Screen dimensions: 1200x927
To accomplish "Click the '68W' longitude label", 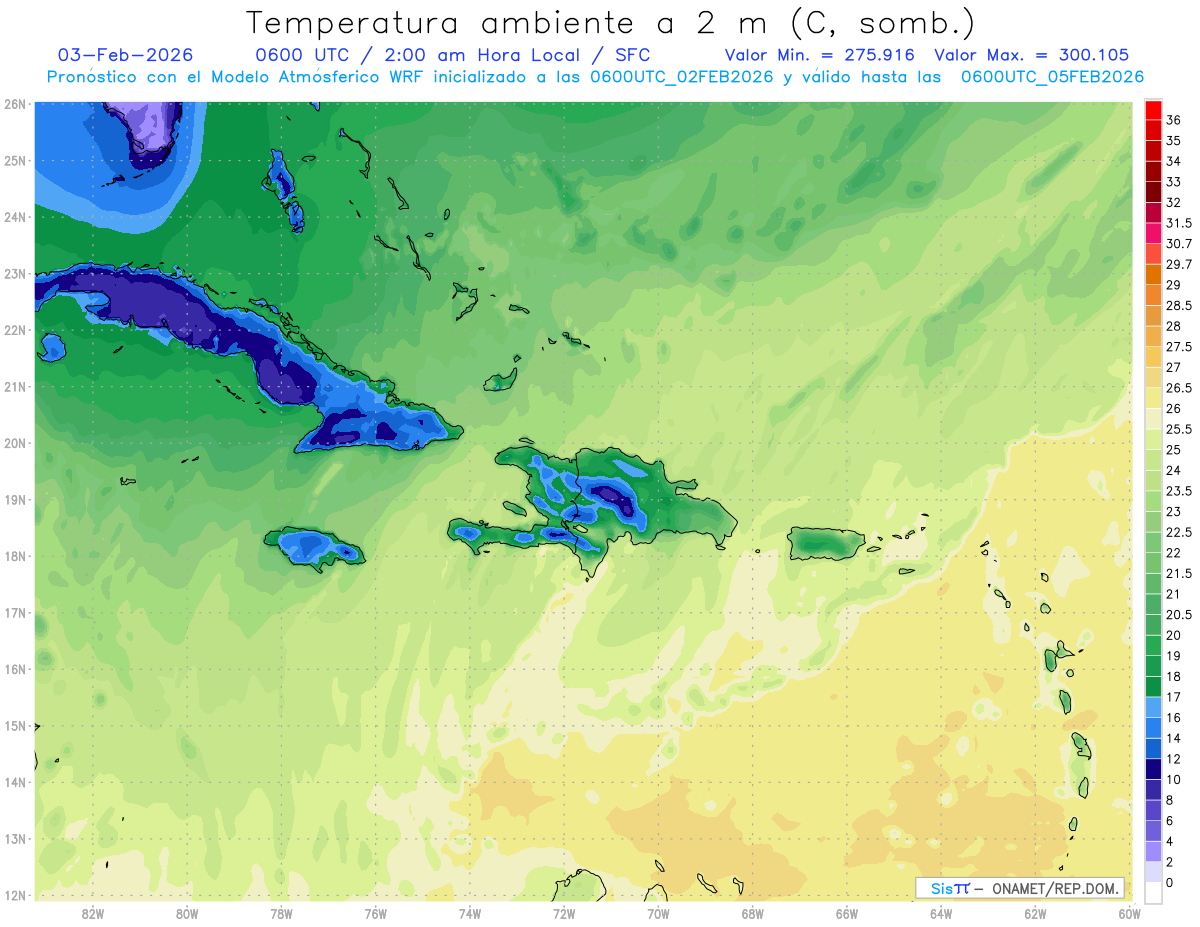I will [x=752, y=913].
